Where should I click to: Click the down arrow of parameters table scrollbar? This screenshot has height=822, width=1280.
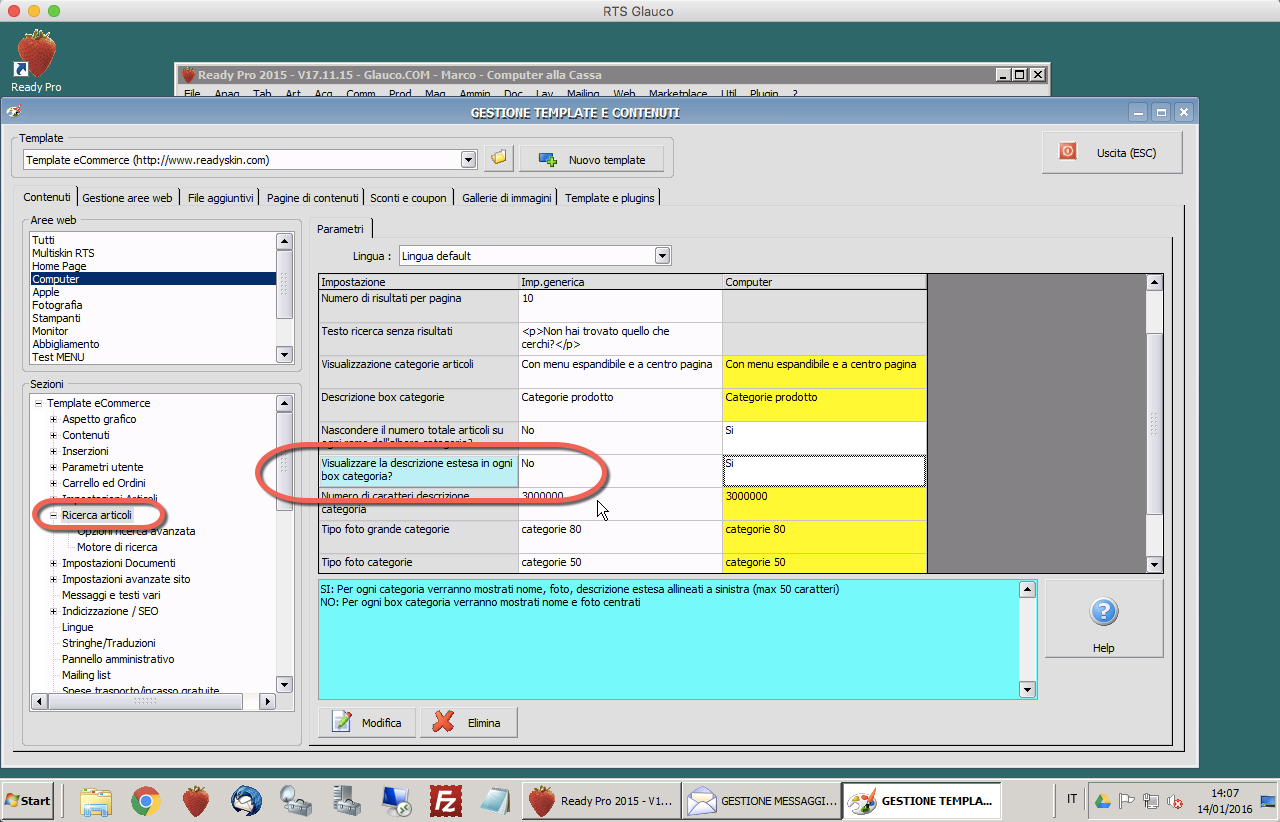pos(1155,565)
